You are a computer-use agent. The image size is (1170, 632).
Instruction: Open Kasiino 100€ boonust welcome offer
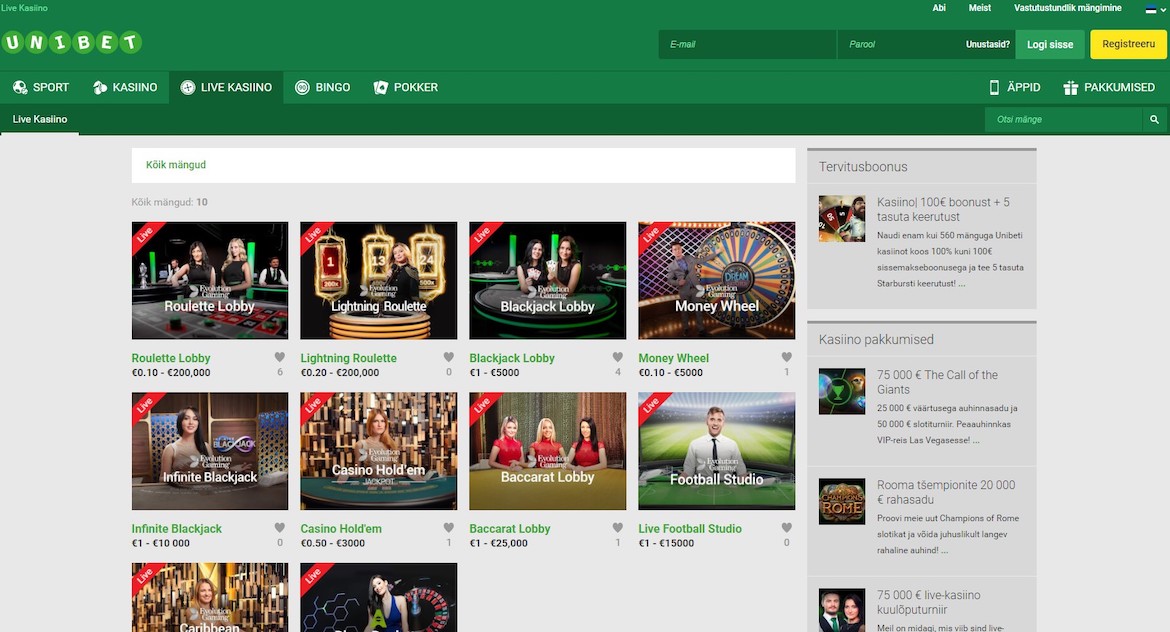click(x=943, y=210)
